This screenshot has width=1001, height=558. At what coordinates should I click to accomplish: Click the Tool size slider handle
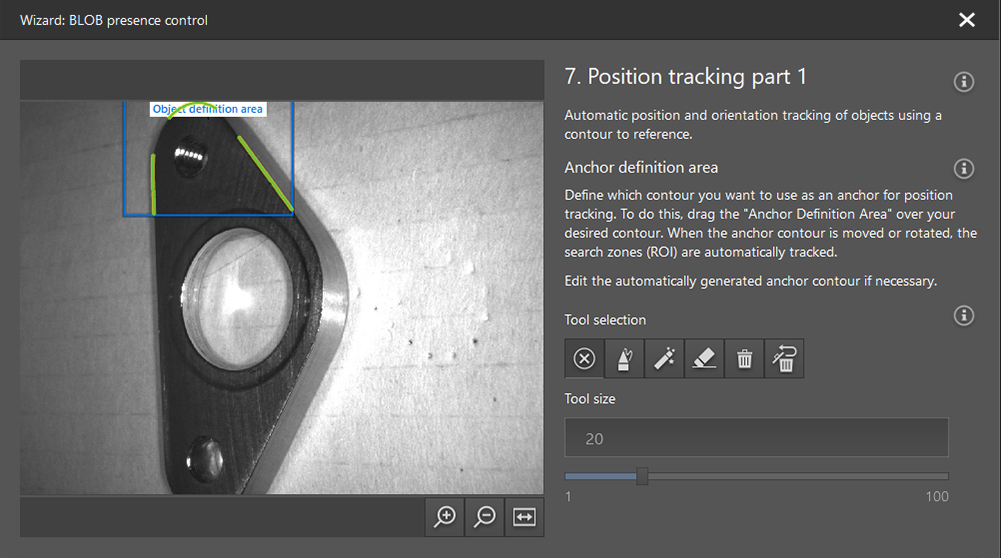pos(642,476)
